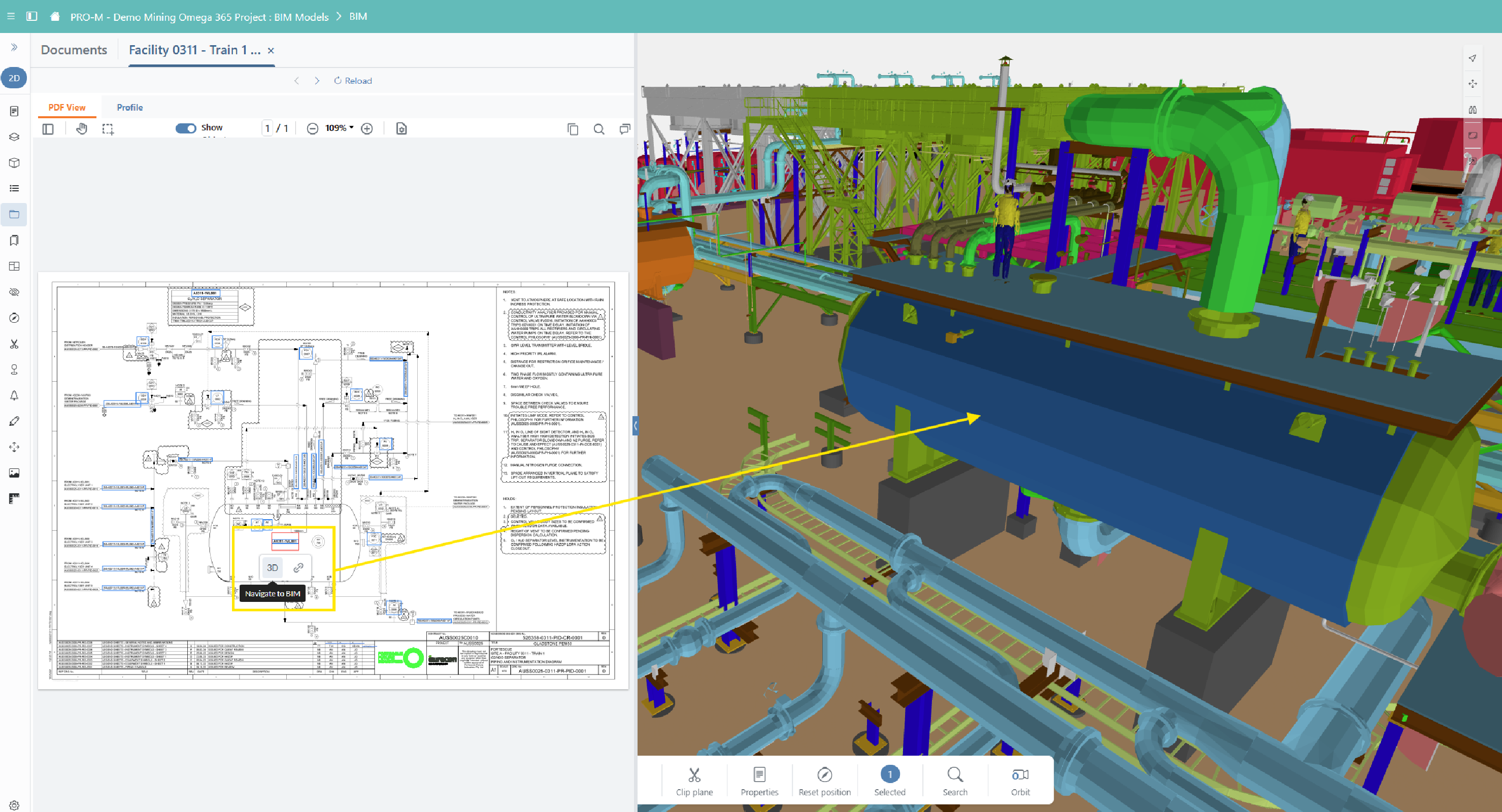The height and width of the screenshot is (812, 1502).
Task: Toggle the 2D view mode button
Action: coord(14,78)
